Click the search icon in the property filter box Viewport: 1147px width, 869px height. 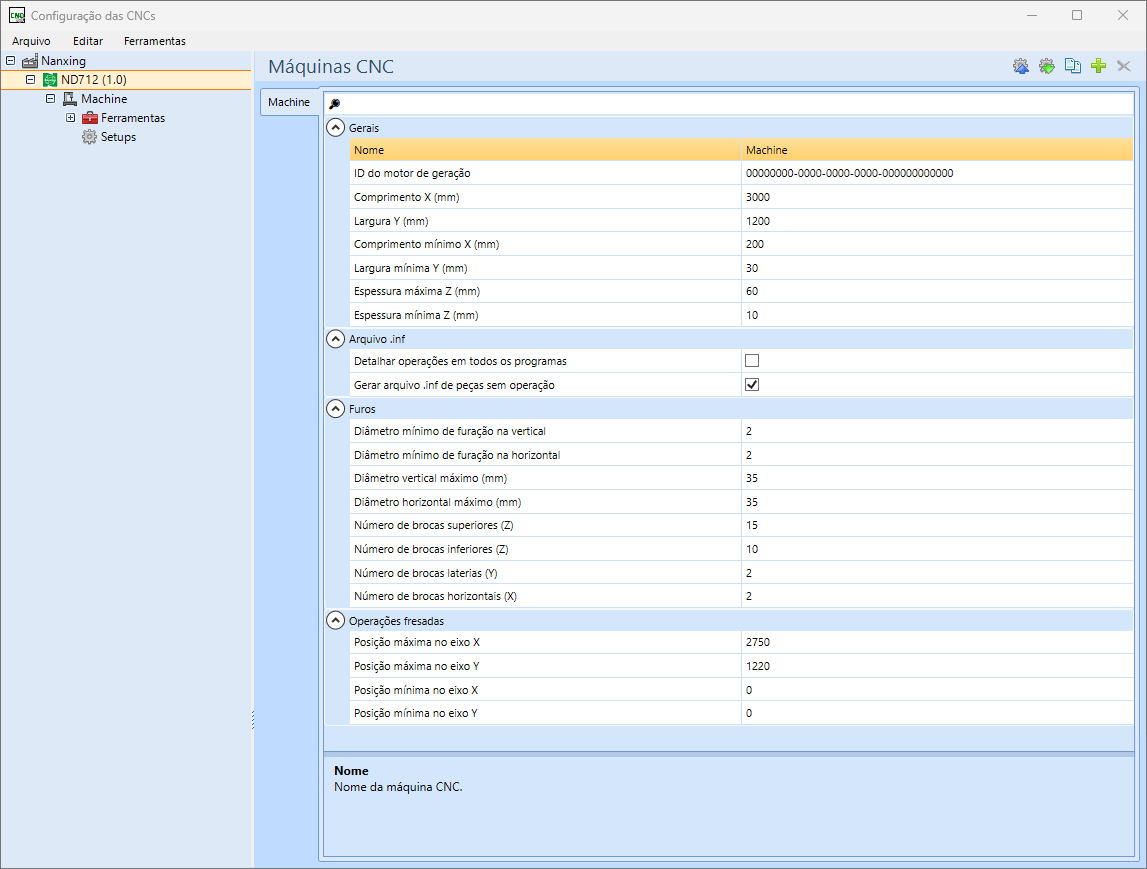[334, 104]
